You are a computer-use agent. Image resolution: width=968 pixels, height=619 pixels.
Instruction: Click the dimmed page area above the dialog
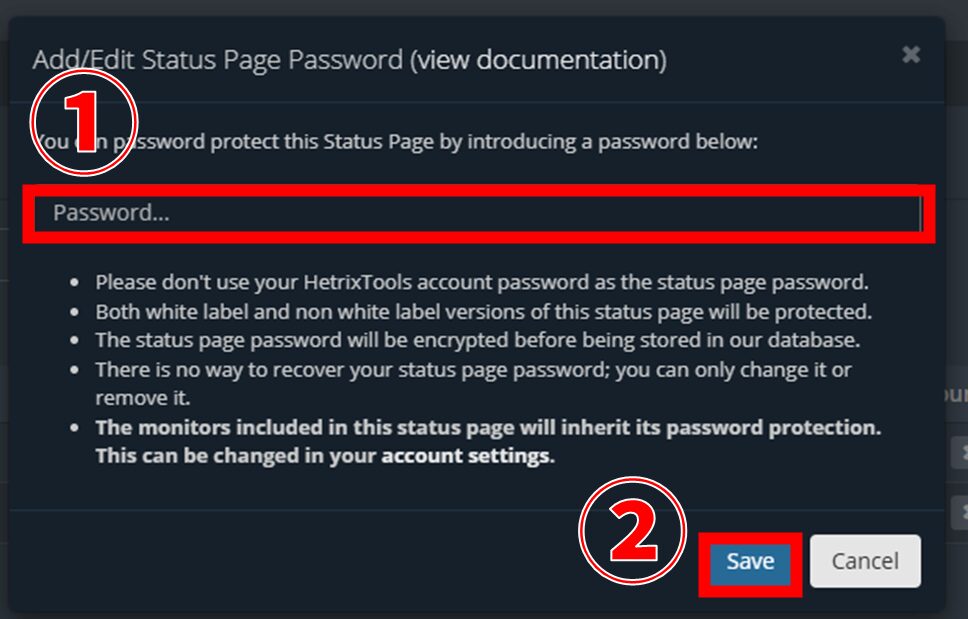(x=480, y=7)
